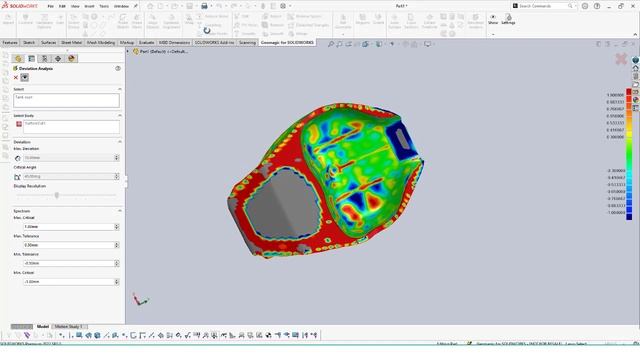Click the Options gear in title toolbar
The width and height of the screenshot is (640, 360).
tap(283, 6)
